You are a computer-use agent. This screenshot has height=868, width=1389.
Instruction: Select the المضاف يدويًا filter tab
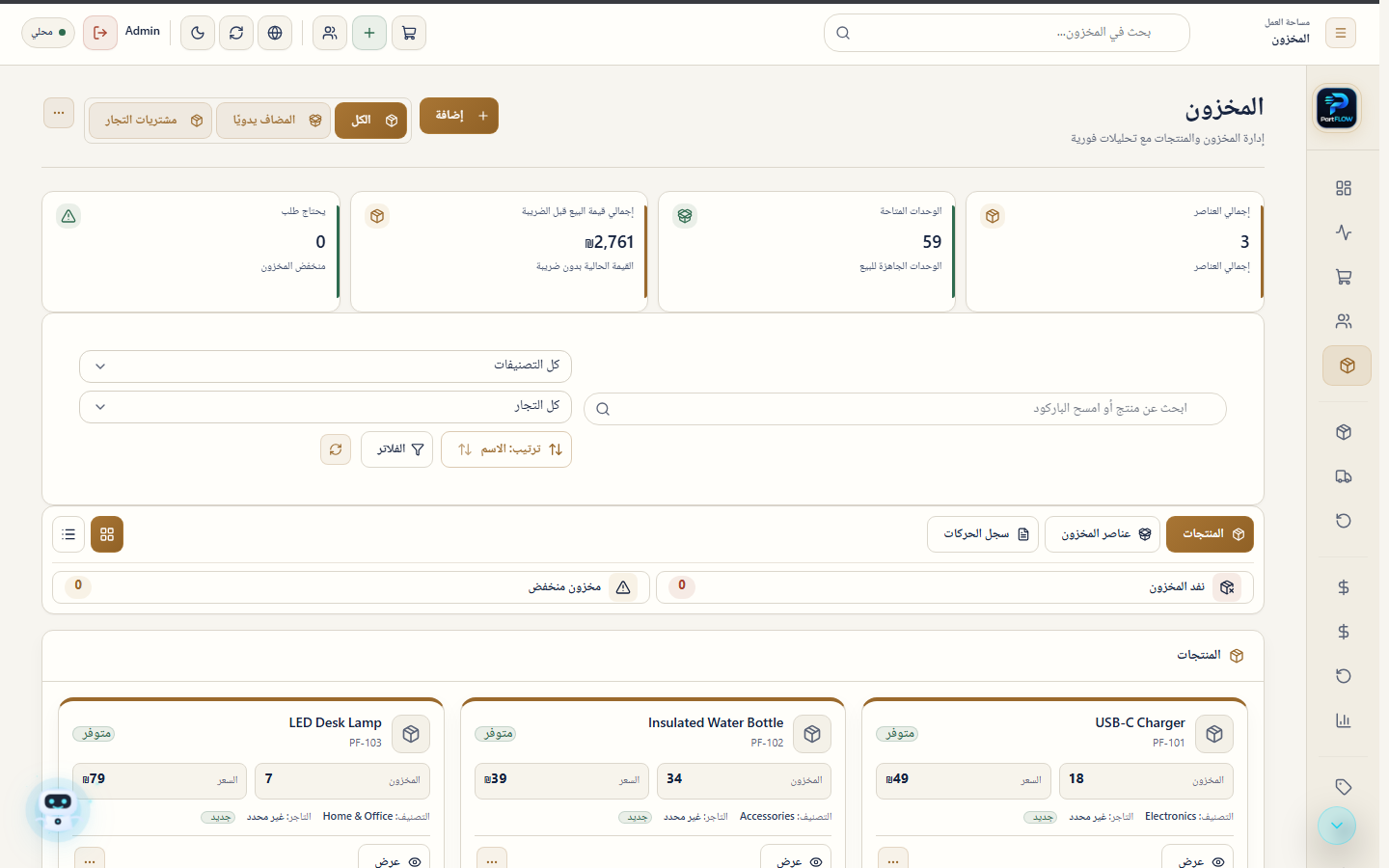tap(274, 121)
